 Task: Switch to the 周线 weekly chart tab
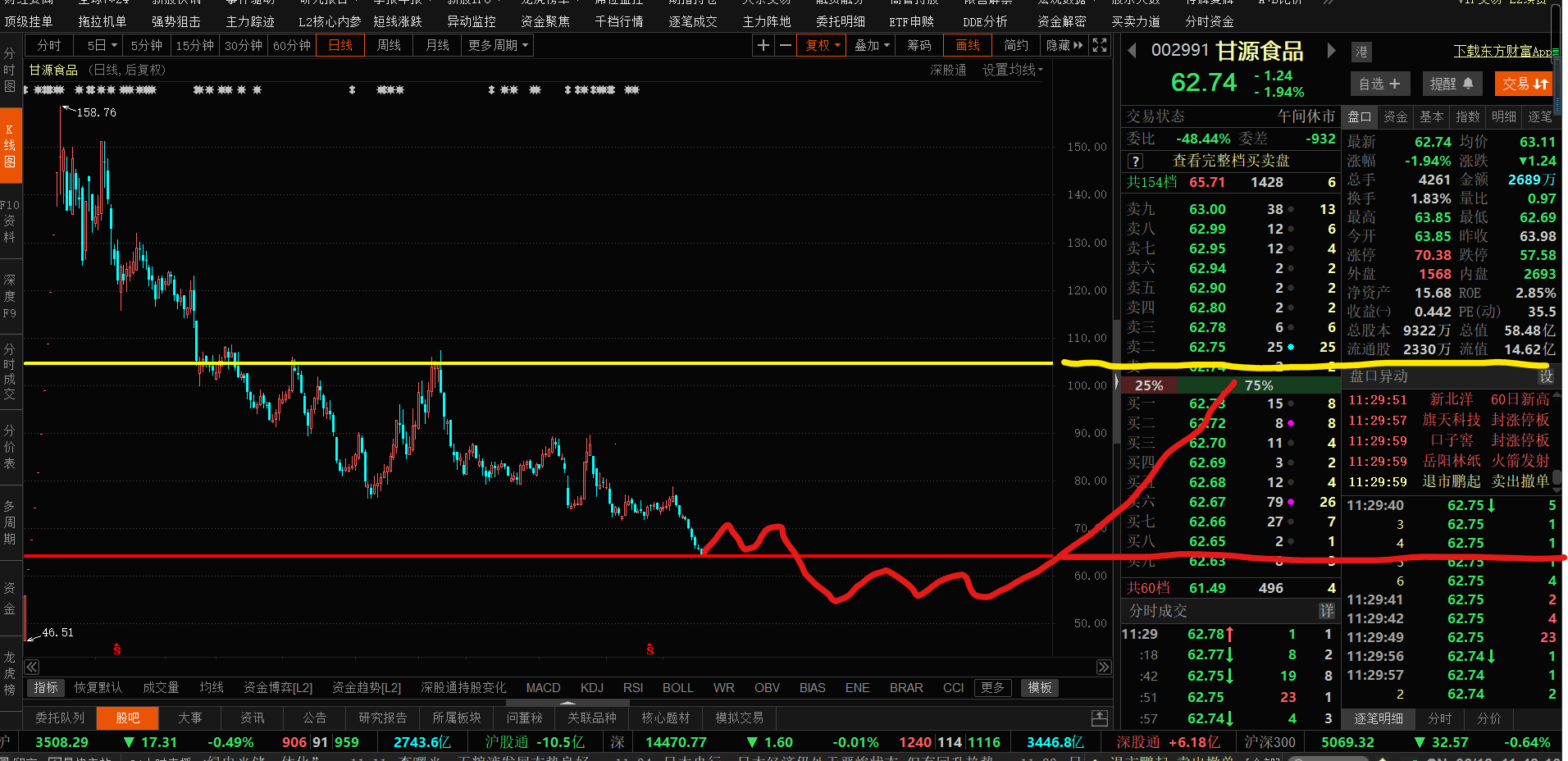coord(389,45)
